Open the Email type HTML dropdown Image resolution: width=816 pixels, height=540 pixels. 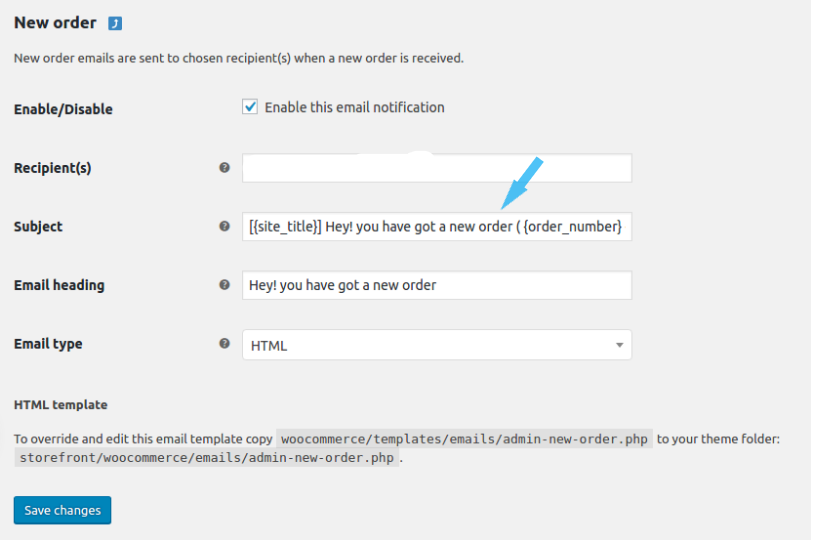pos(436,345)
